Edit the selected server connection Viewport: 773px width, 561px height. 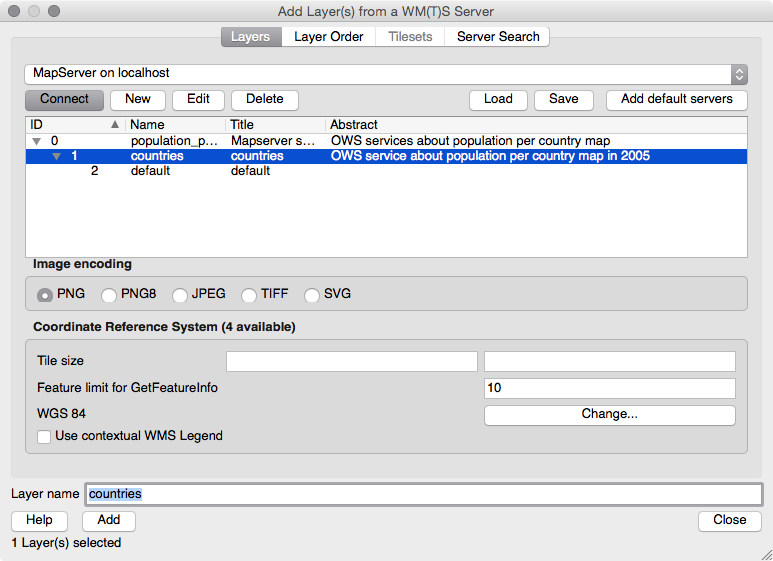click(198, 99)
